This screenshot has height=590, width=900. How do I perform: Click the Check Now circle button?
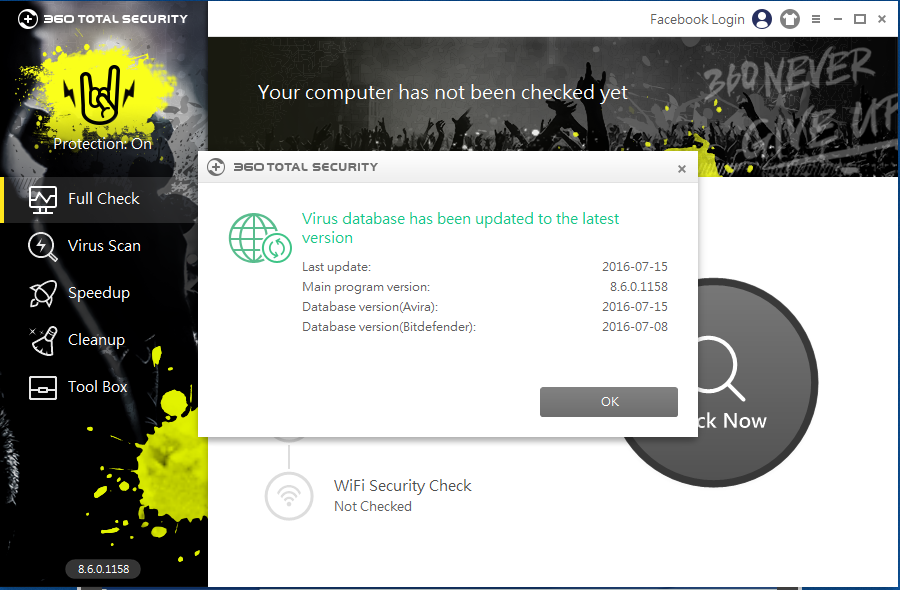(x=758, y=383)
